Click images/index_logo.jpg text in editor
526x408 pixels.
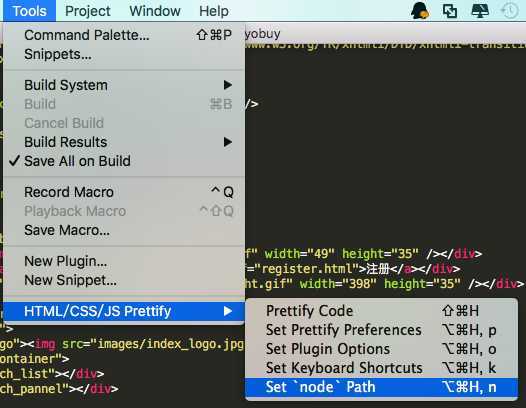pyautogui.click(x=170, y=344)
